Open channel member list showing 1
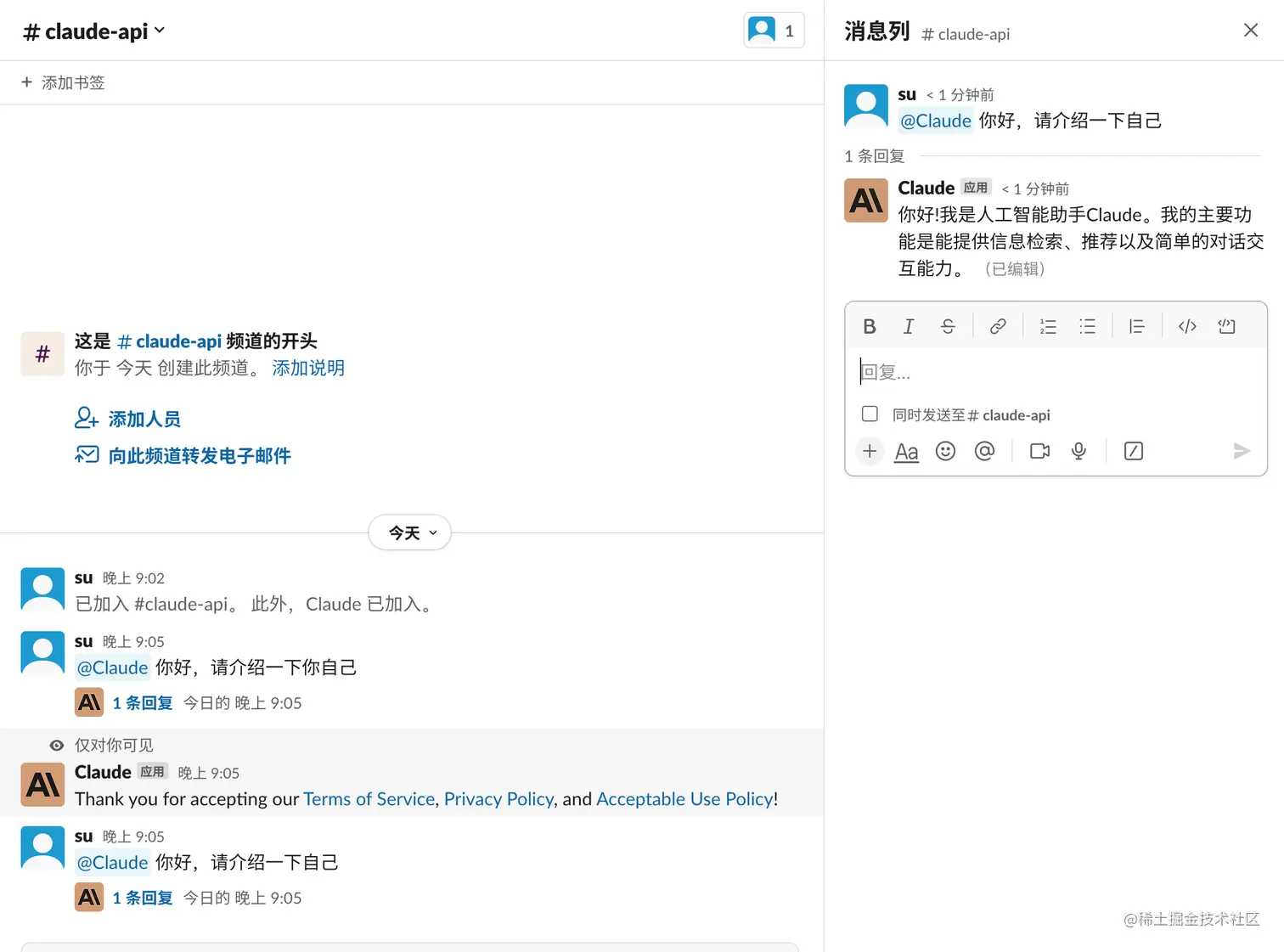 click(774, 31)
